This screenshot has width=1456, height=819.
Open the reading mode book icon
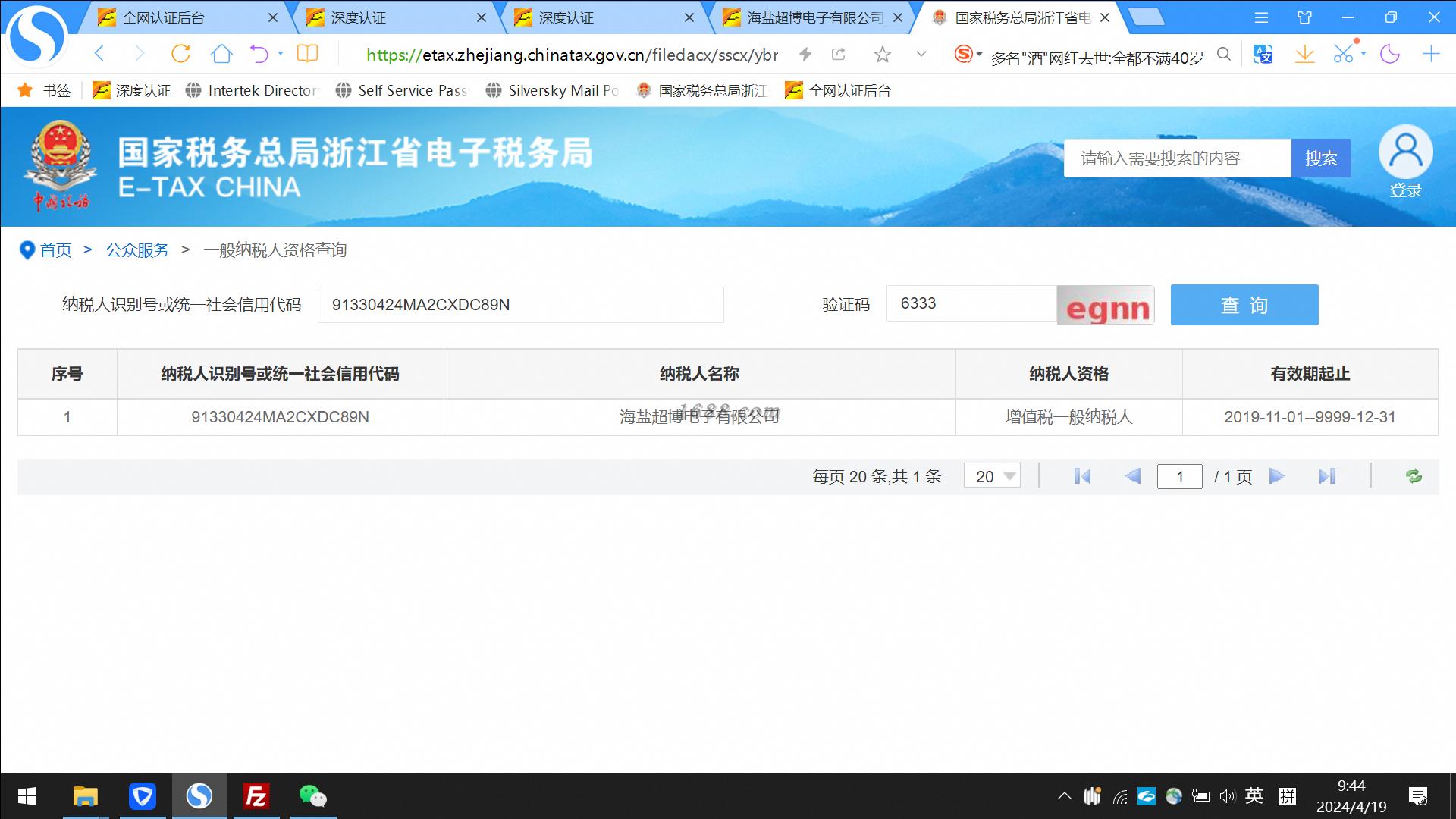[x=307, y=53]
